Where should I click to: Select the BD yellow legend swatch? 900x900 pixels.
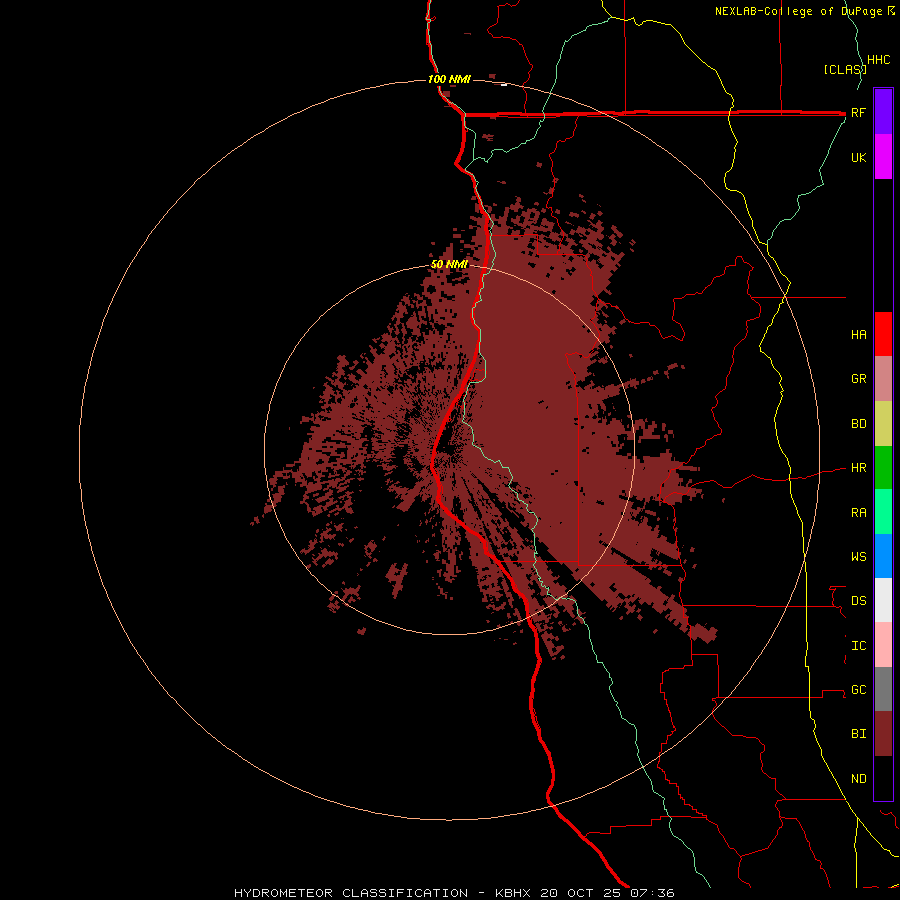click(x=883, y=424)
